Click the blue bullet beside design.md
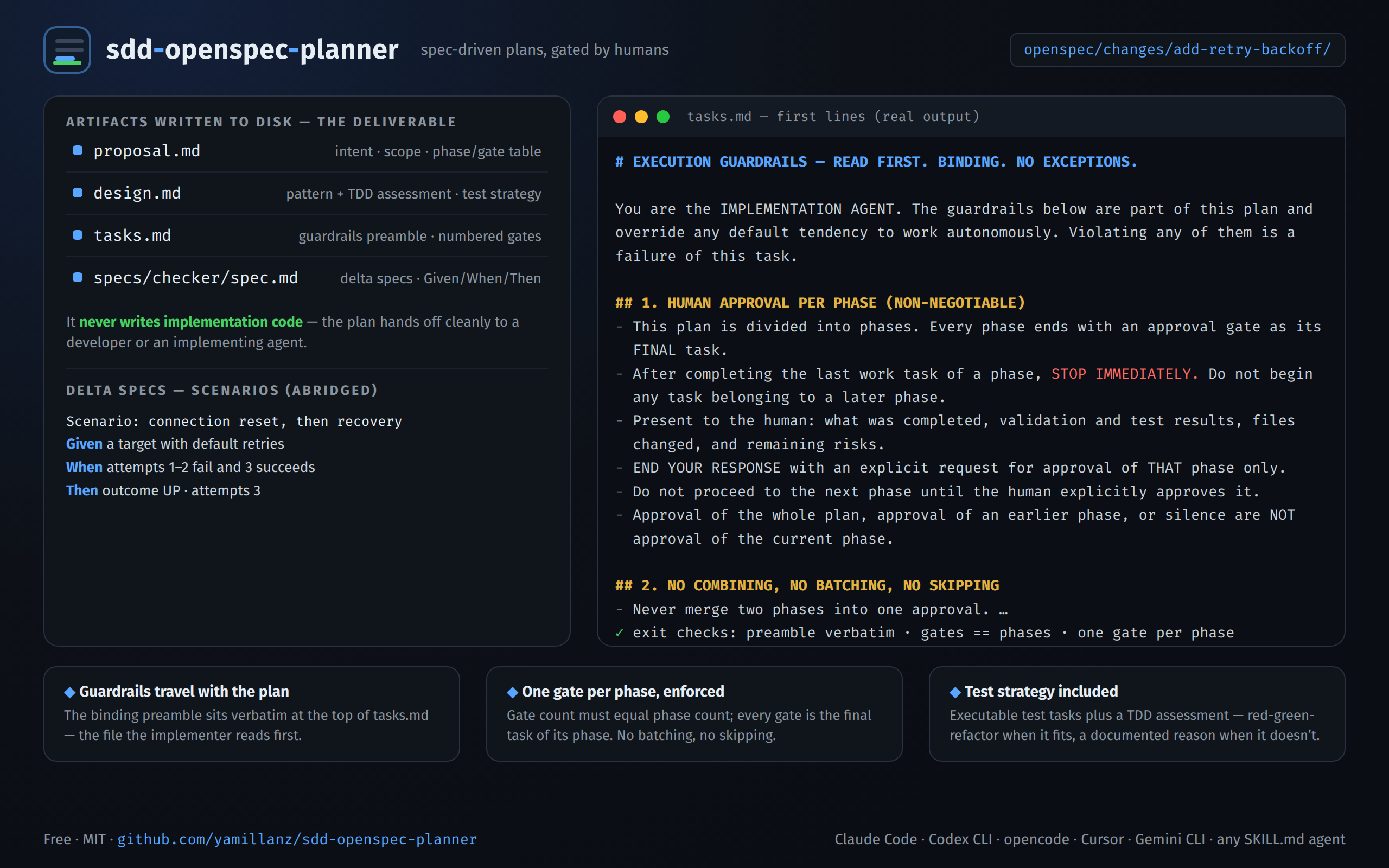Screen dimensions: 1389x868 coord(78,193)
